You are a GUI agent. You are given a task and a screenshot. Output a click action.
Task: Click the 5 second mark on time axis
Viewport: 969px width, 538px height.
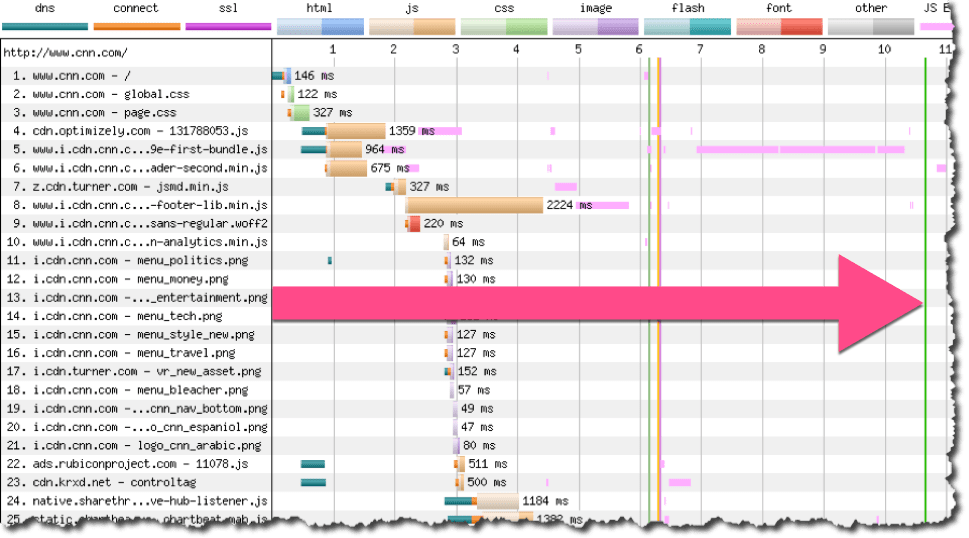coord(578,49)
